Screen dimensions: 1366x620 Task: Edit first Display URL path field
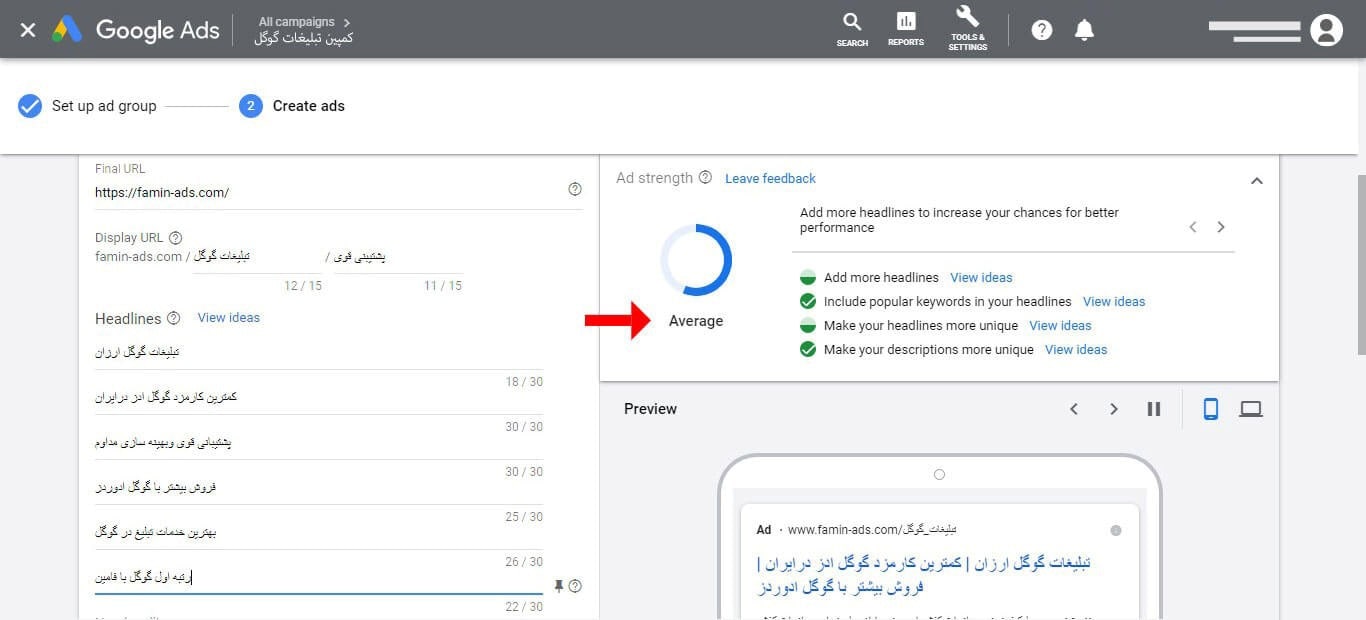click(258, 257)
